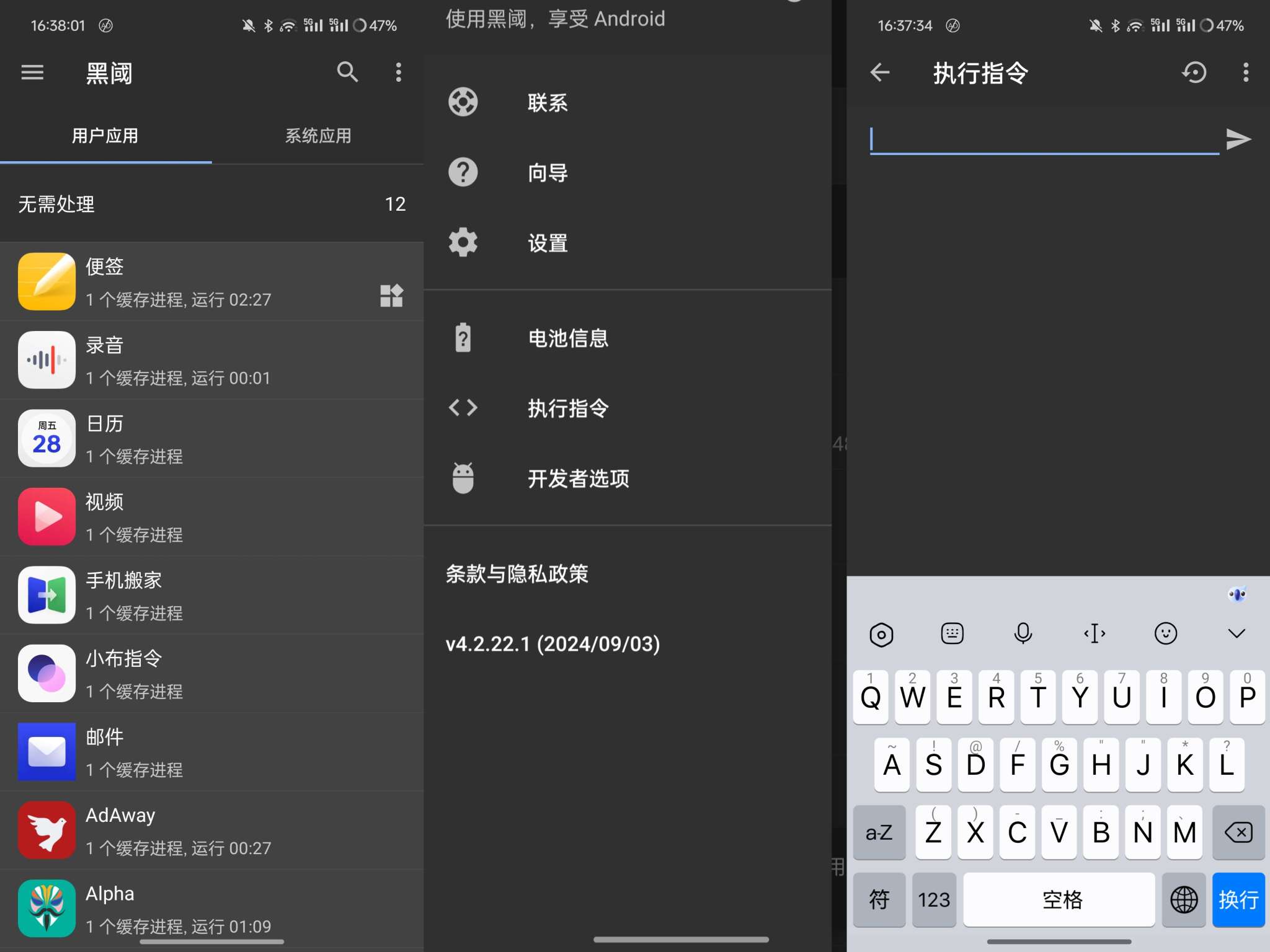Tap the blue 换行 key
The width and height of the screenshot is (1270, 952).
1238,899
